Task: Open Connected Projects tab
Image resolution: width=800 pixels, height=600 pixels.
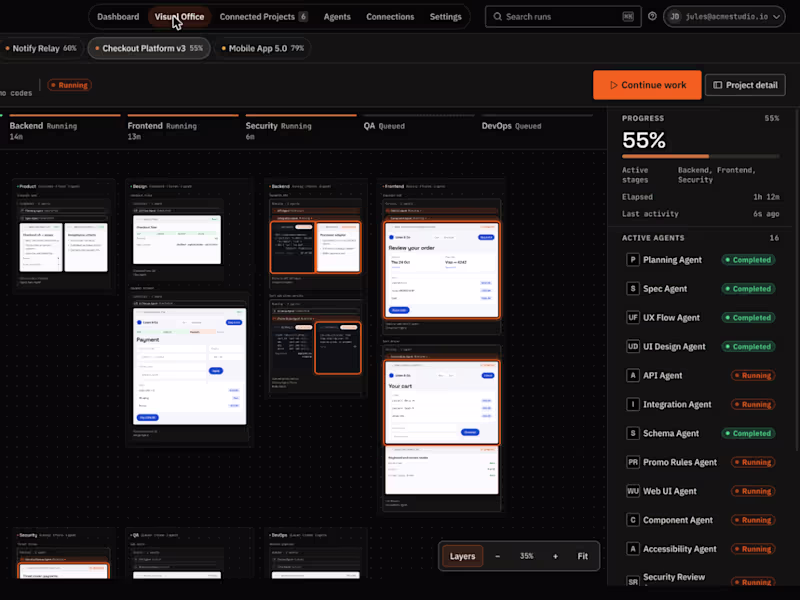Action: pos(263,17)
